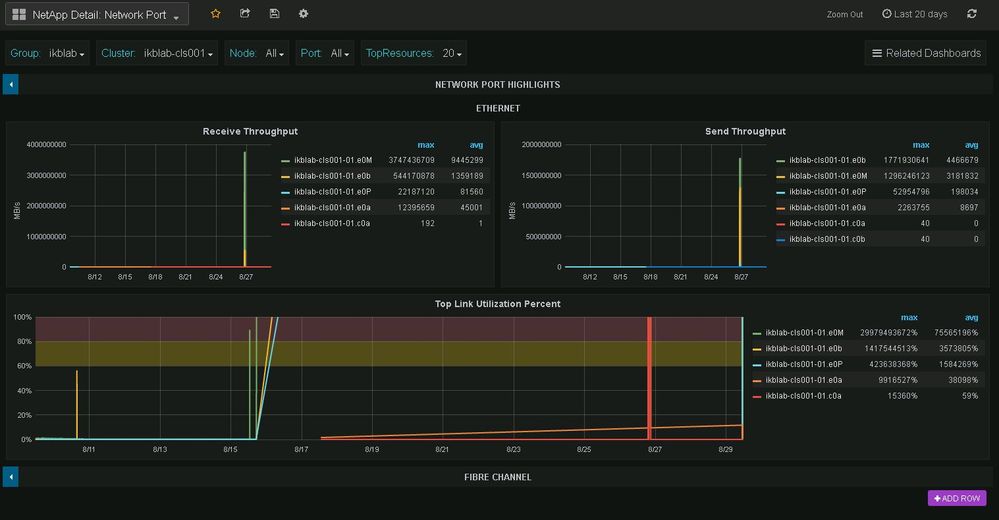Open the dashboard list grid icon
The image size is (999, 520).
18,15
